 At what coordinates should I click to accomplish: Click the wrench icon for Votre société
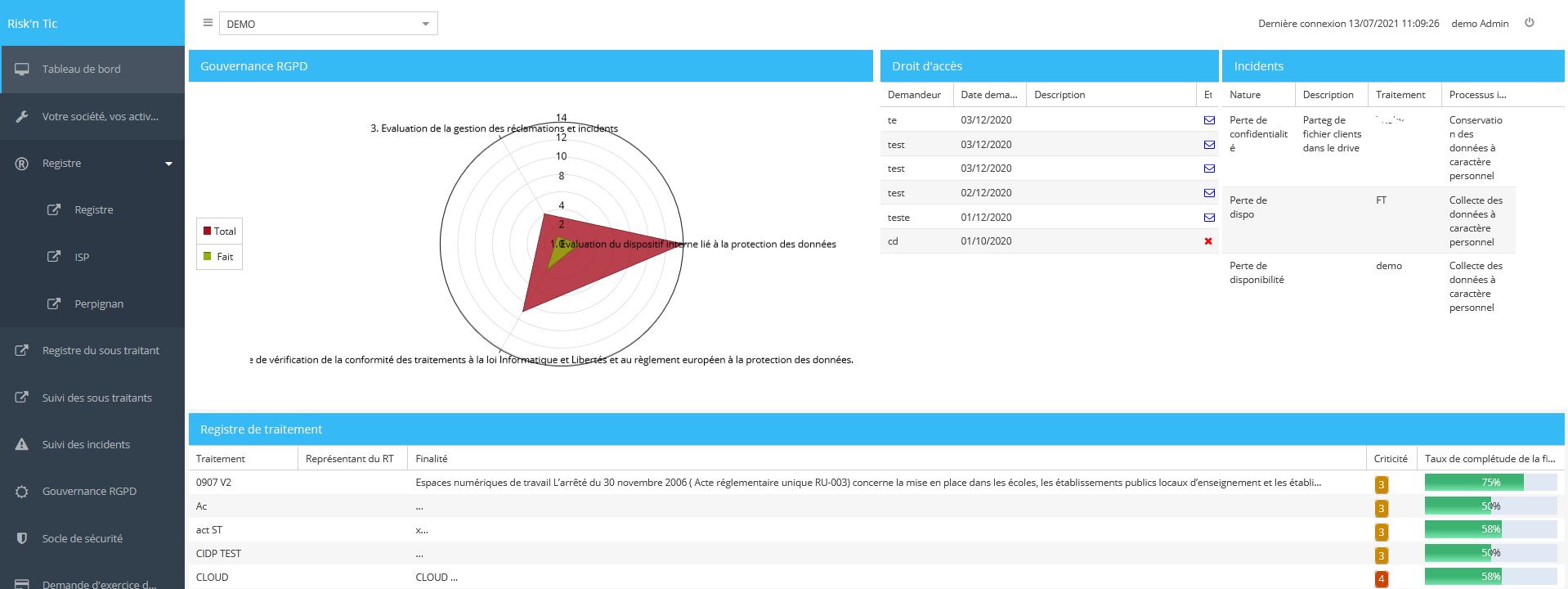[x=22, y=116]
